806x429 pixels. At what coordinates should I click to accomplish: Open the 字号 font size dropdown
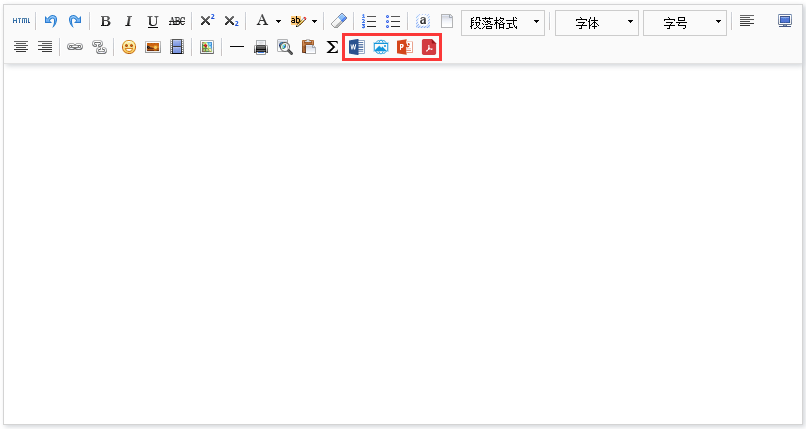(685, 23)
